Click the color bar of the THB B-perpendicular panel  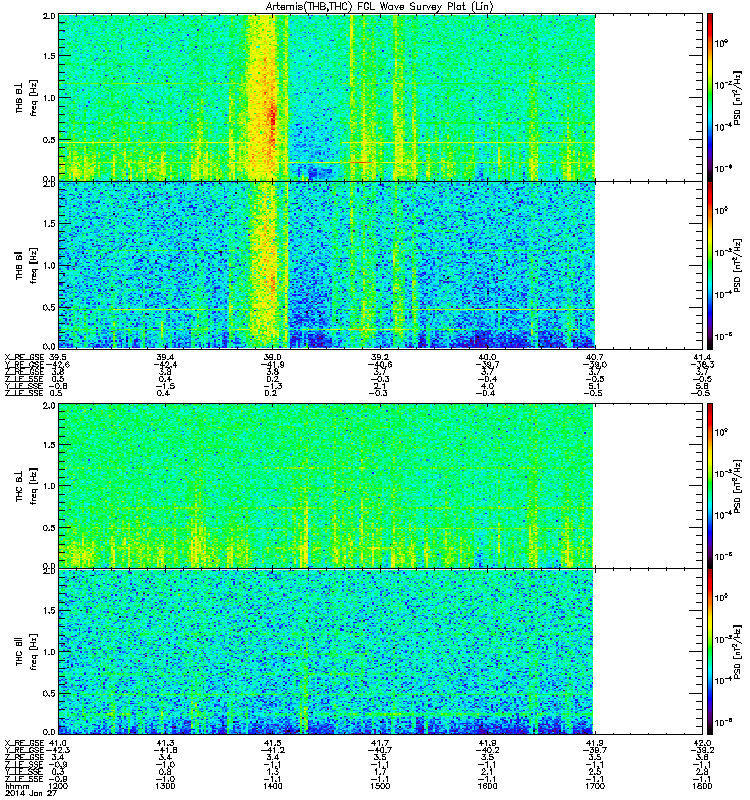point(710,97)
